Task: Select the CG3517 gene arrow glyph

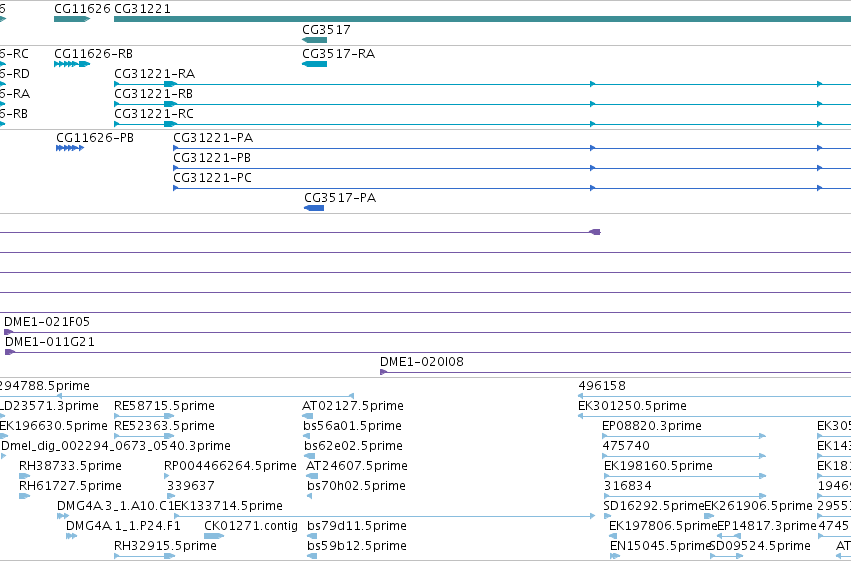Action: click(x=314, y=40)
